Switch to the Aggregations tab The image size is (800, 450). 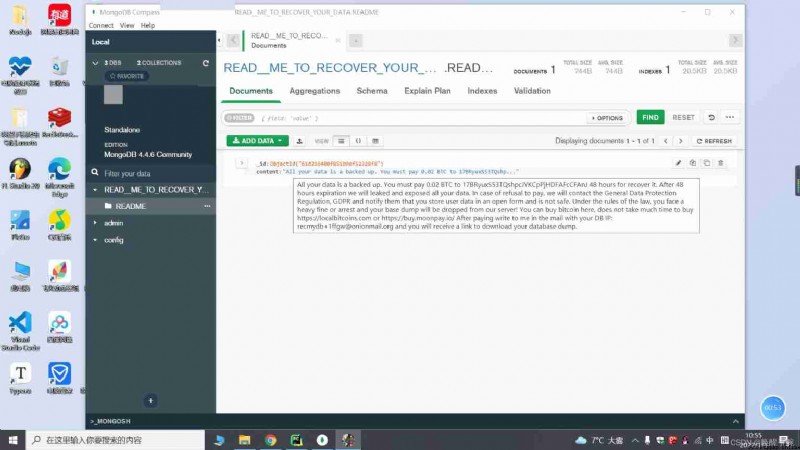click(x=314, y=91)
